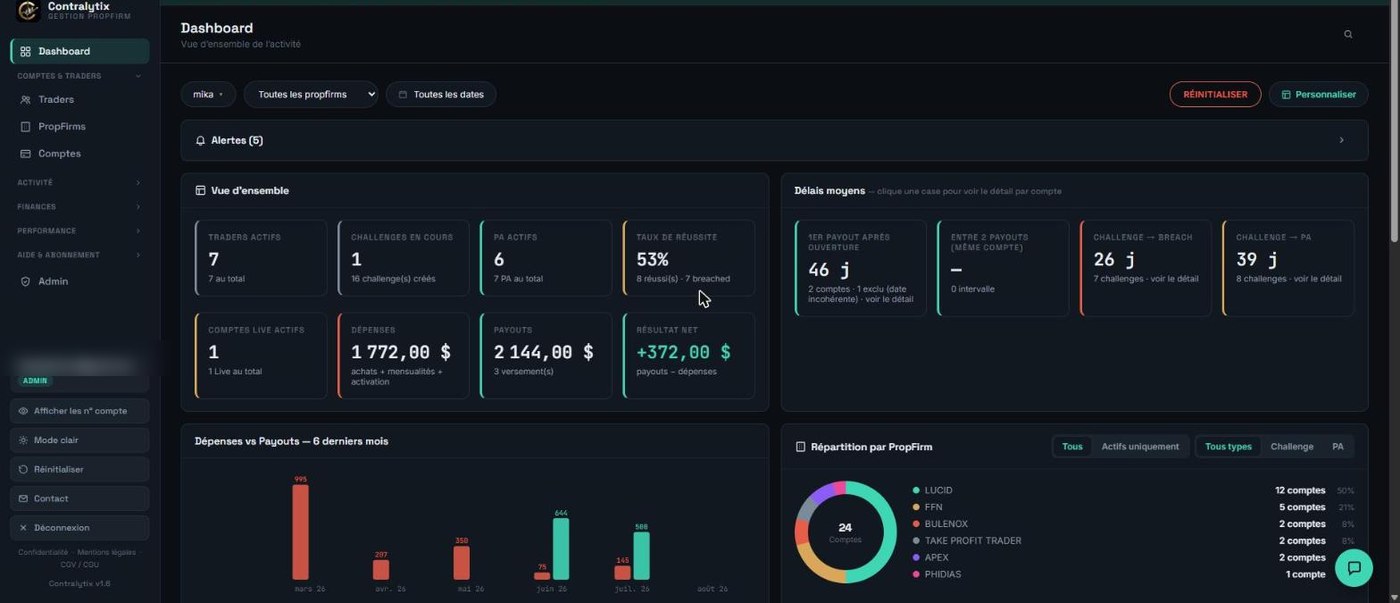Click the BULENOX legend color dot
This screenshot has height=603, width=1400.
coord(916,524)
